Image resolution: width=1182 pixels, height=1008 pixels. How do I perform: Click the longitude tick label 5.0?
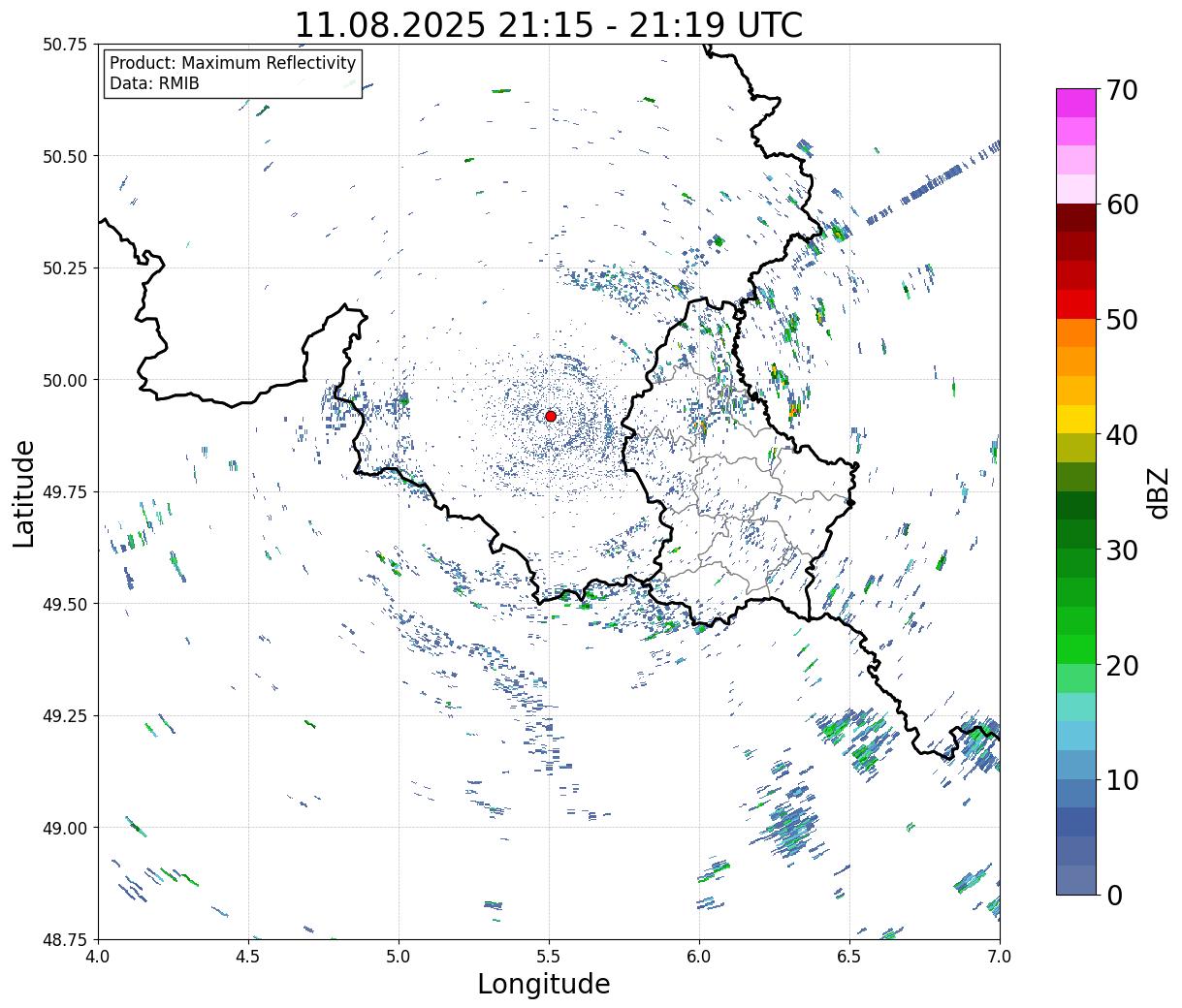(x=399, y=957)
